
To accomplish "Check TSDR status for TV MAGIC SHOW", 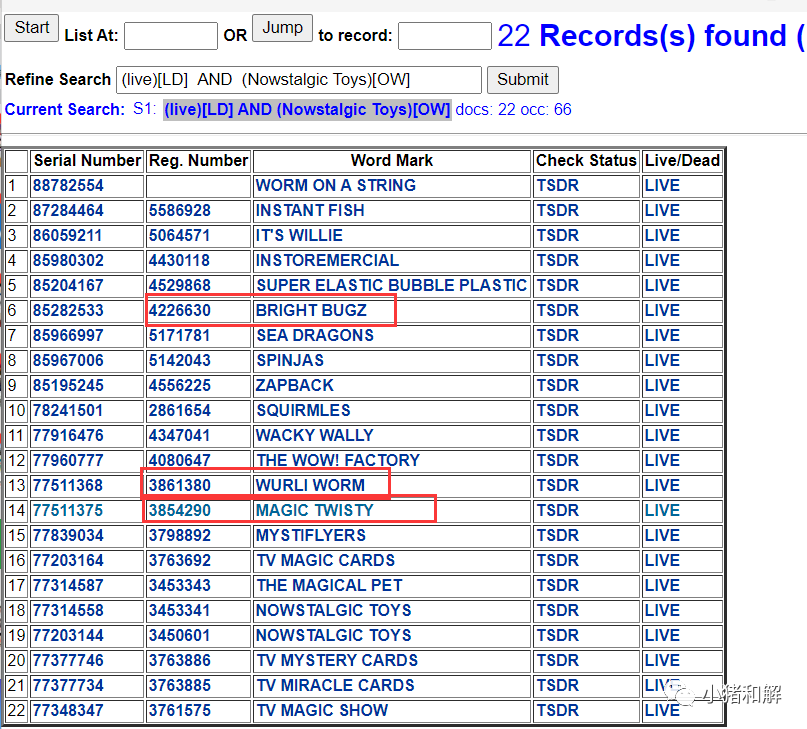I will 557,710.
